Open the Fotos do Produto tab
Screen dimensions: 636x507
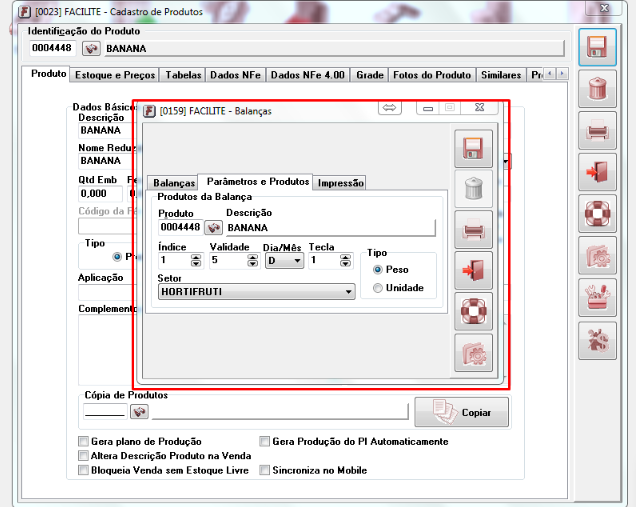(432, 75)
